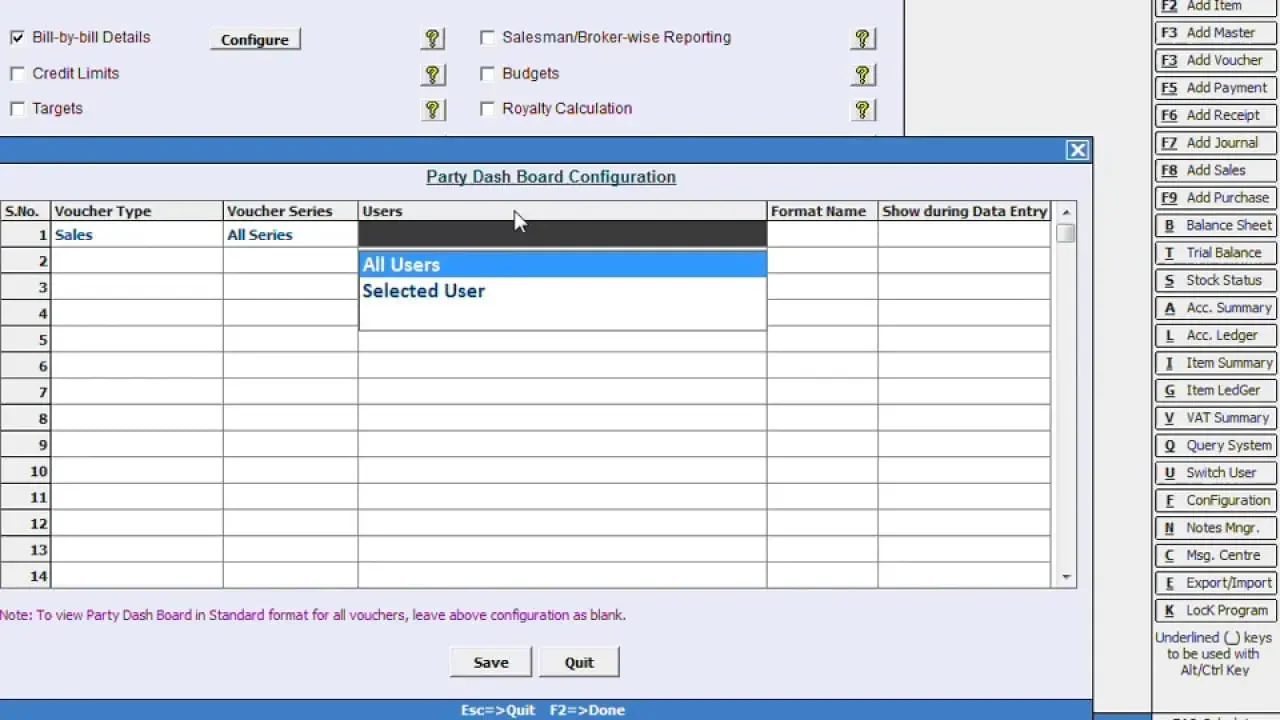Enable Credit Limits checkbox
The height and width of the screenshot is (720, 1280).
(17, 74)
